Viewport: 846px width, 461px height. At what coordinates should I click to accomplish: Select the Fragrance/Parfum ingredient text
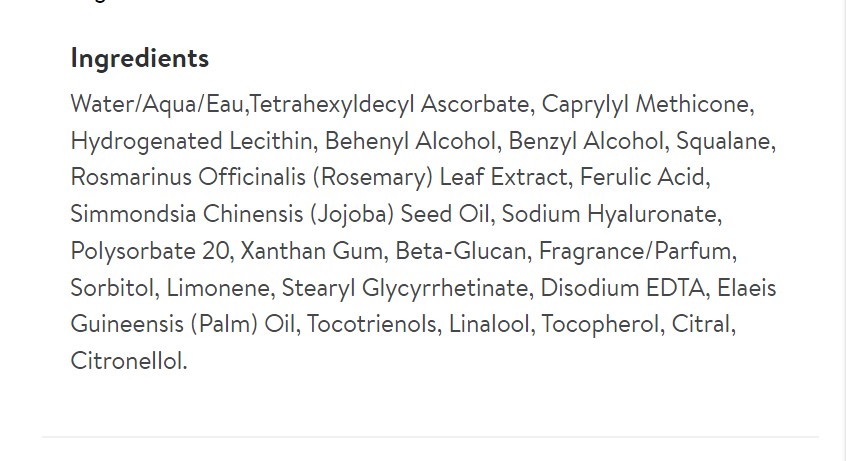coord(635,252)
